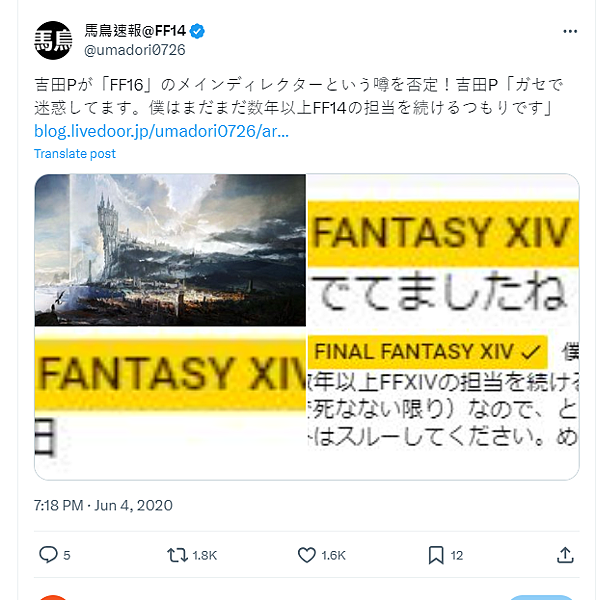Open the three-dot More options menu
This screenshot has height=600, width=596.
point(570,31)
